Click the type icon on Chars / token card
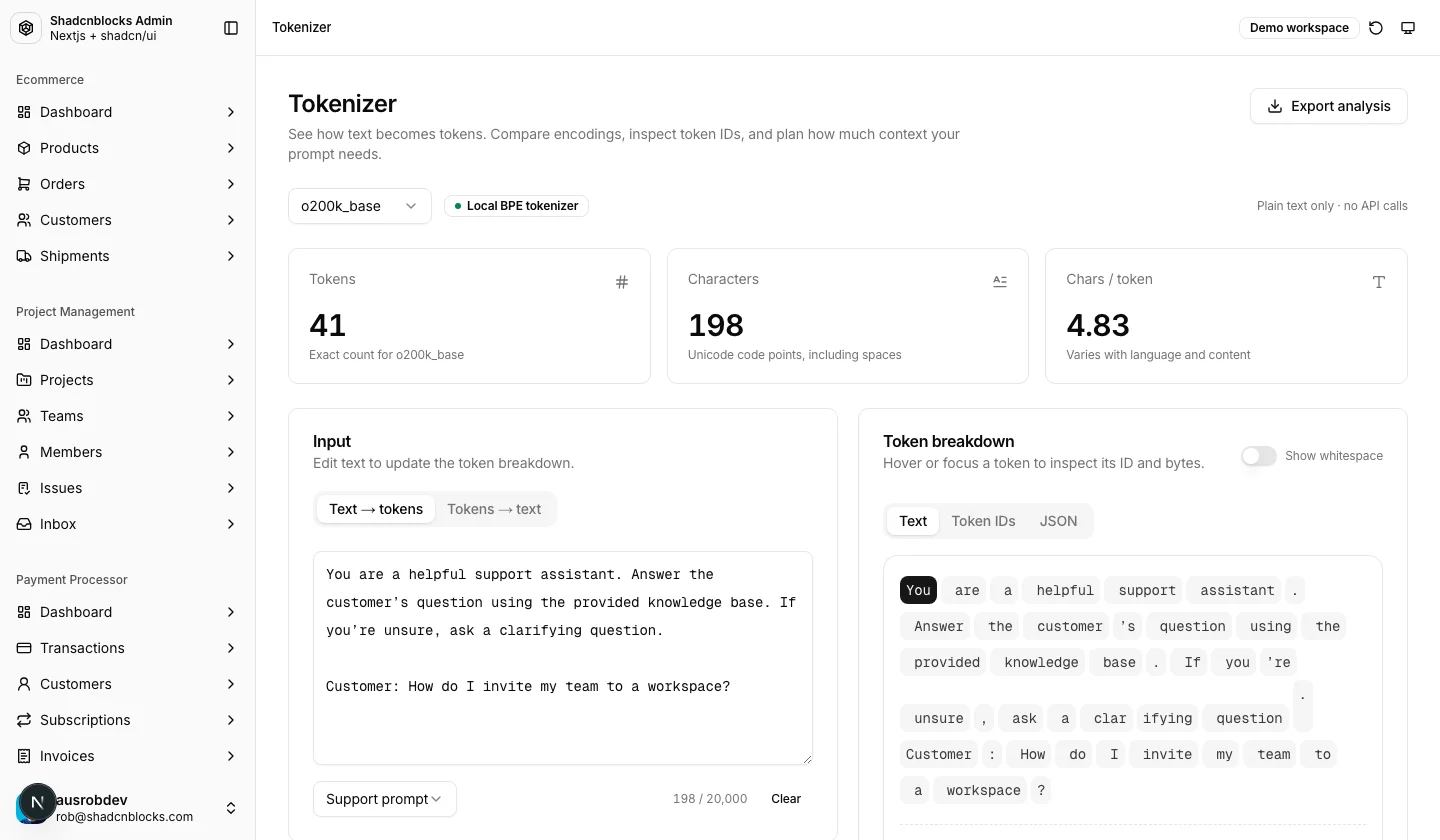 click(x=1379, y=282)
